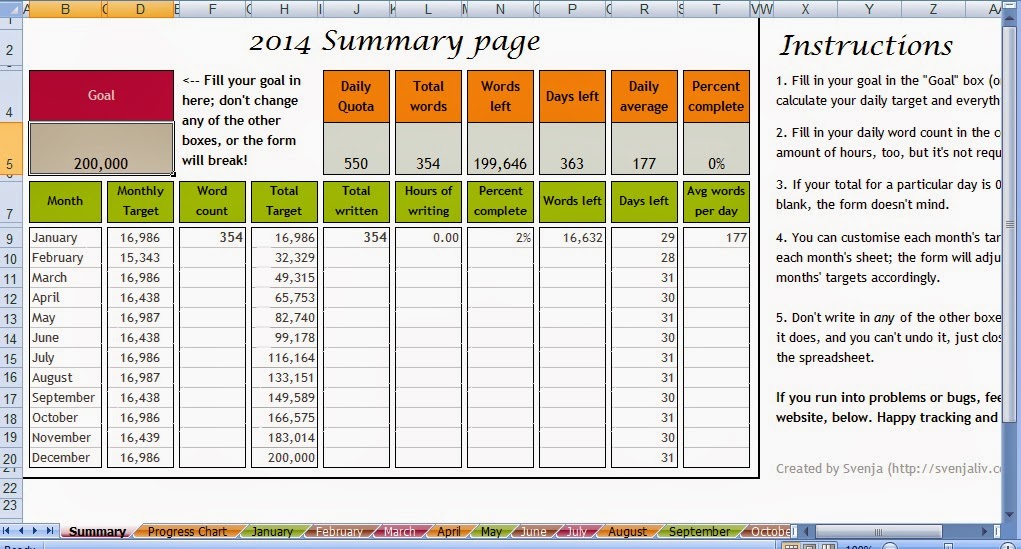Image resolution: width=1021 pixels, height=549 pixels.
Task: Open the May sheet tab
Action: tap(491, 531)
